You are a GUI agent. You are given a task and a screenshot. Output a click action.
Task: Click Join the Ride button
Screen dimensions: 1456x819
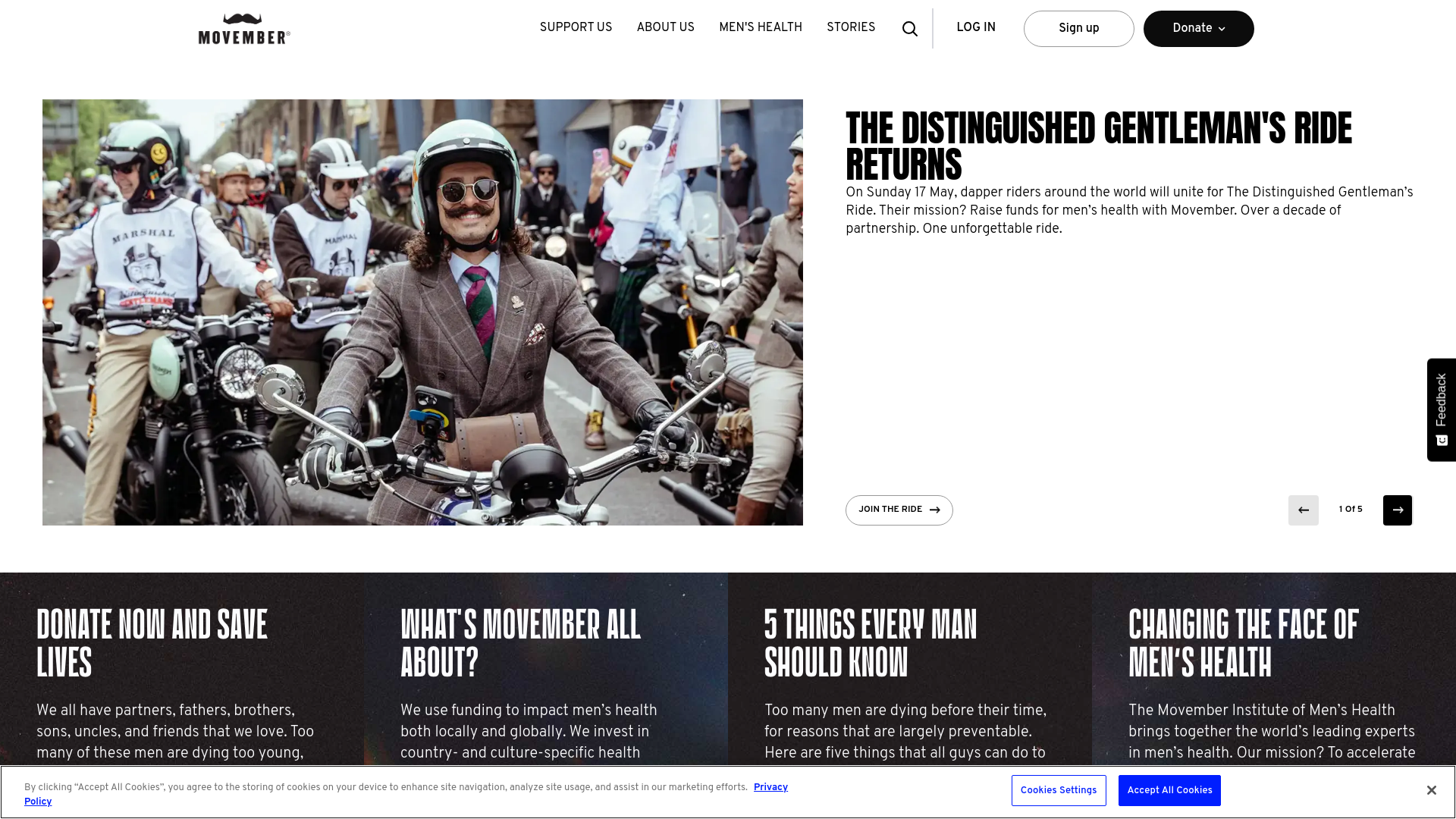click(x=899, y=510)
